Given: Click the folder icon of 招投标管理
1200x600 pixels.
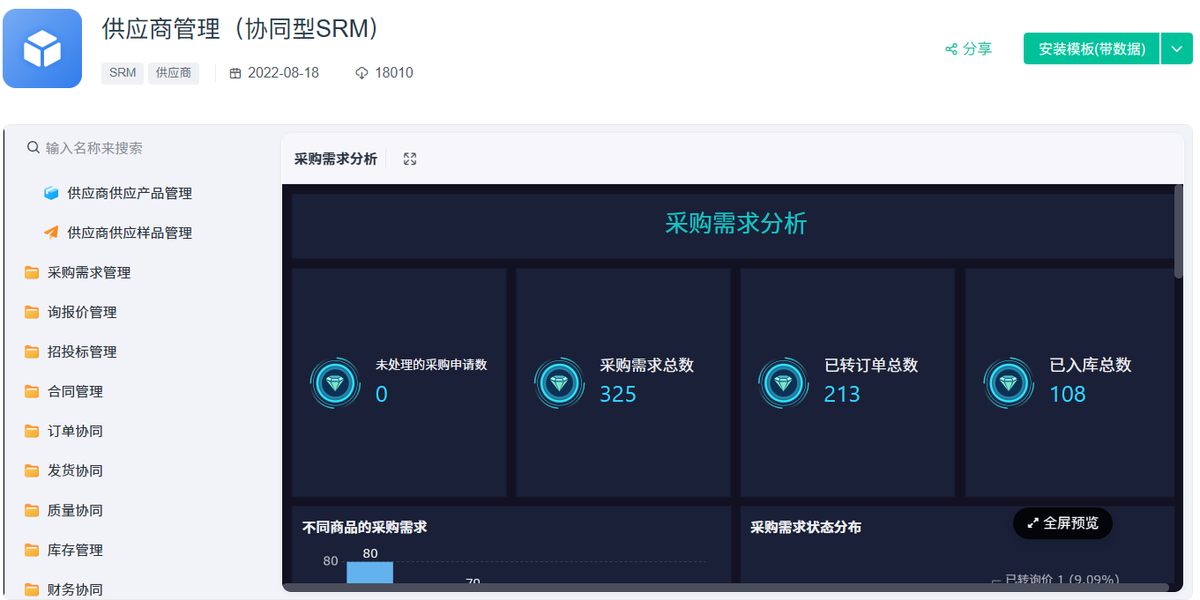Looking at the screenshot, I should click(x=32, y=352).
